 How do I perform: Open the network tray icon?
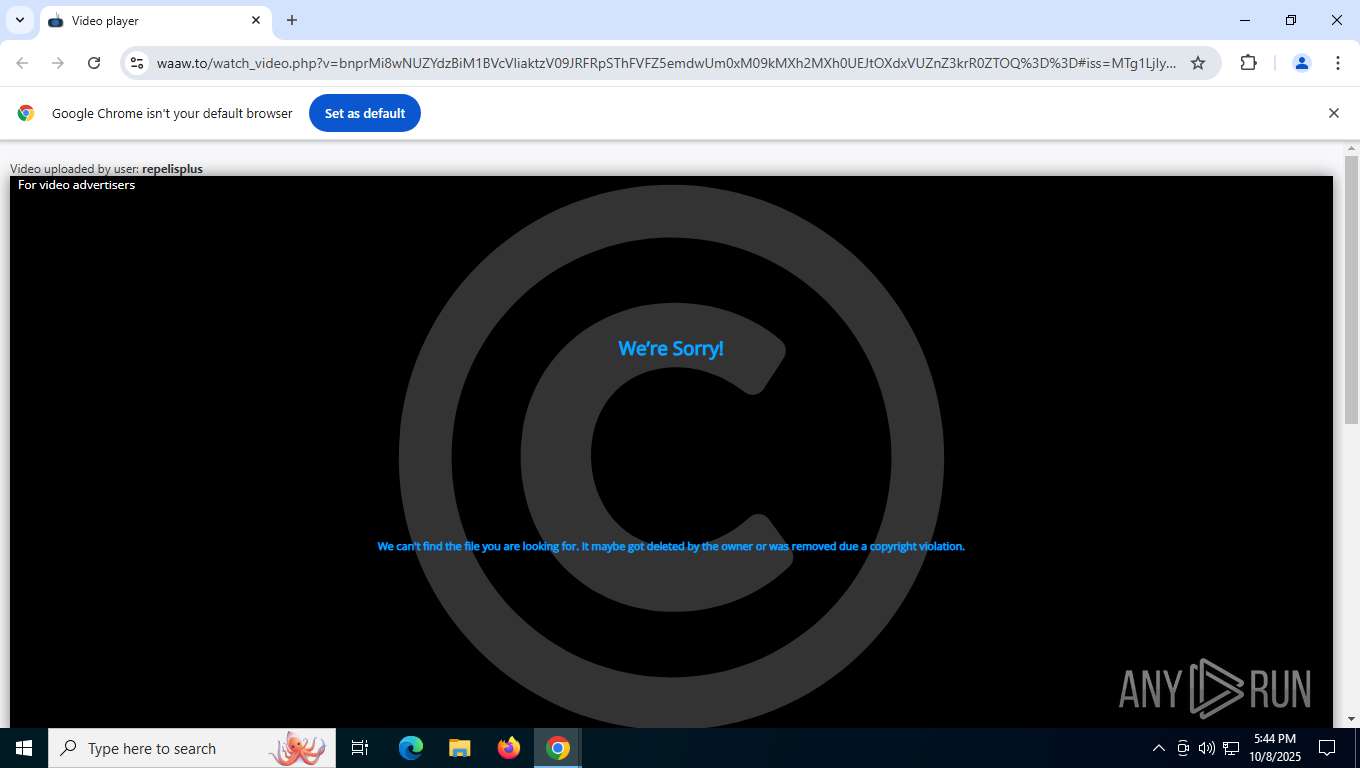point(1231,748)
